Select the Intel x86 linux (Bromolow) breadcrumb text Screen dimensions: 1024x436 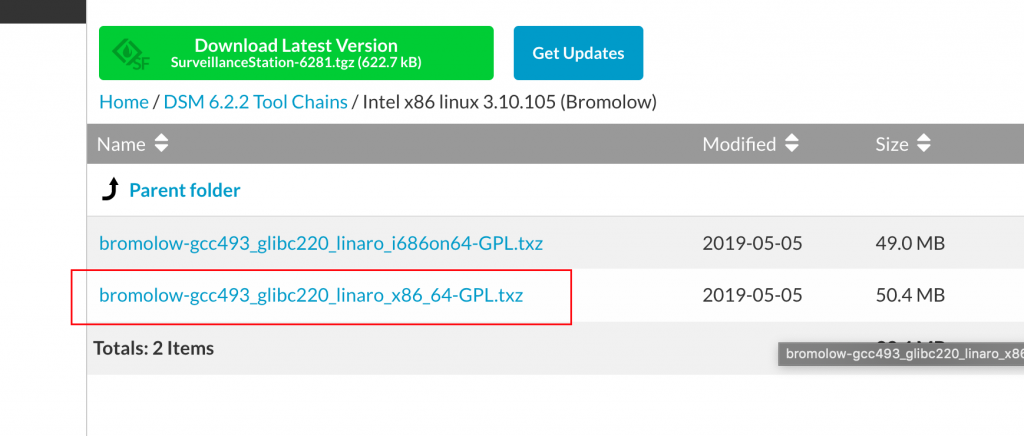coord(509,102)
